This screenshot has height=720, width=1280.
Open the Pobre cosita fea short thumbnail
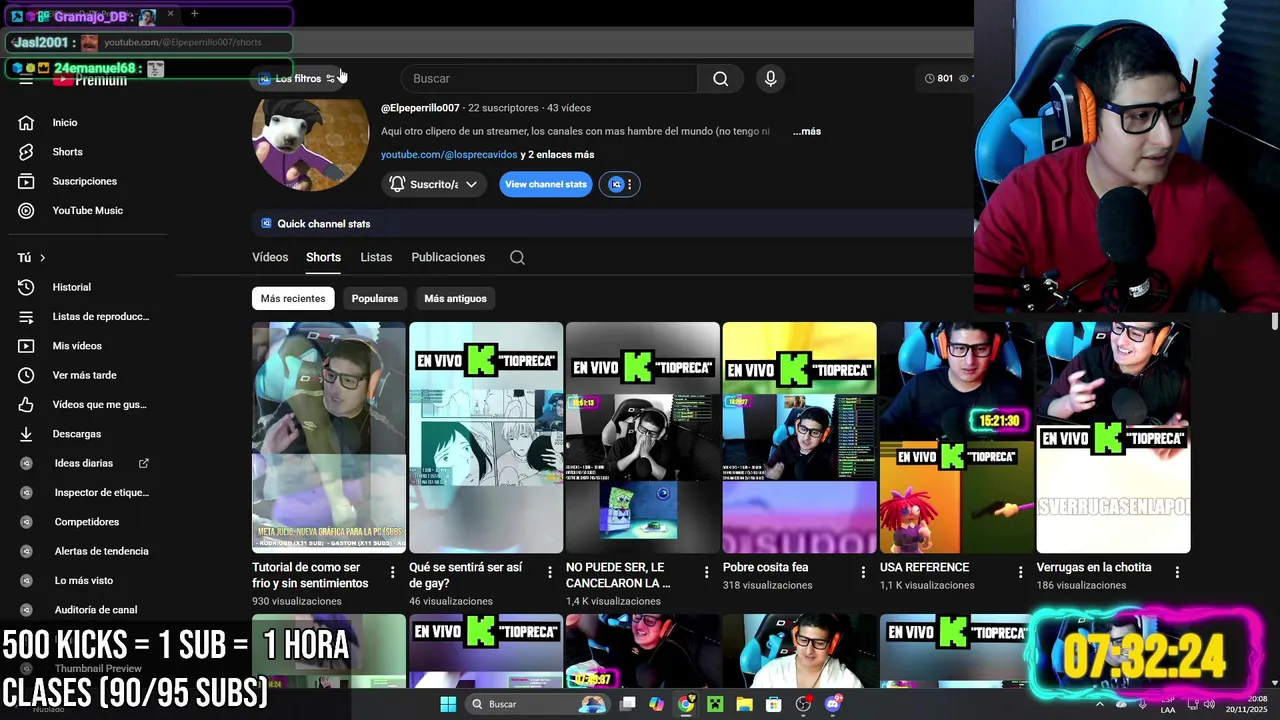799,437
